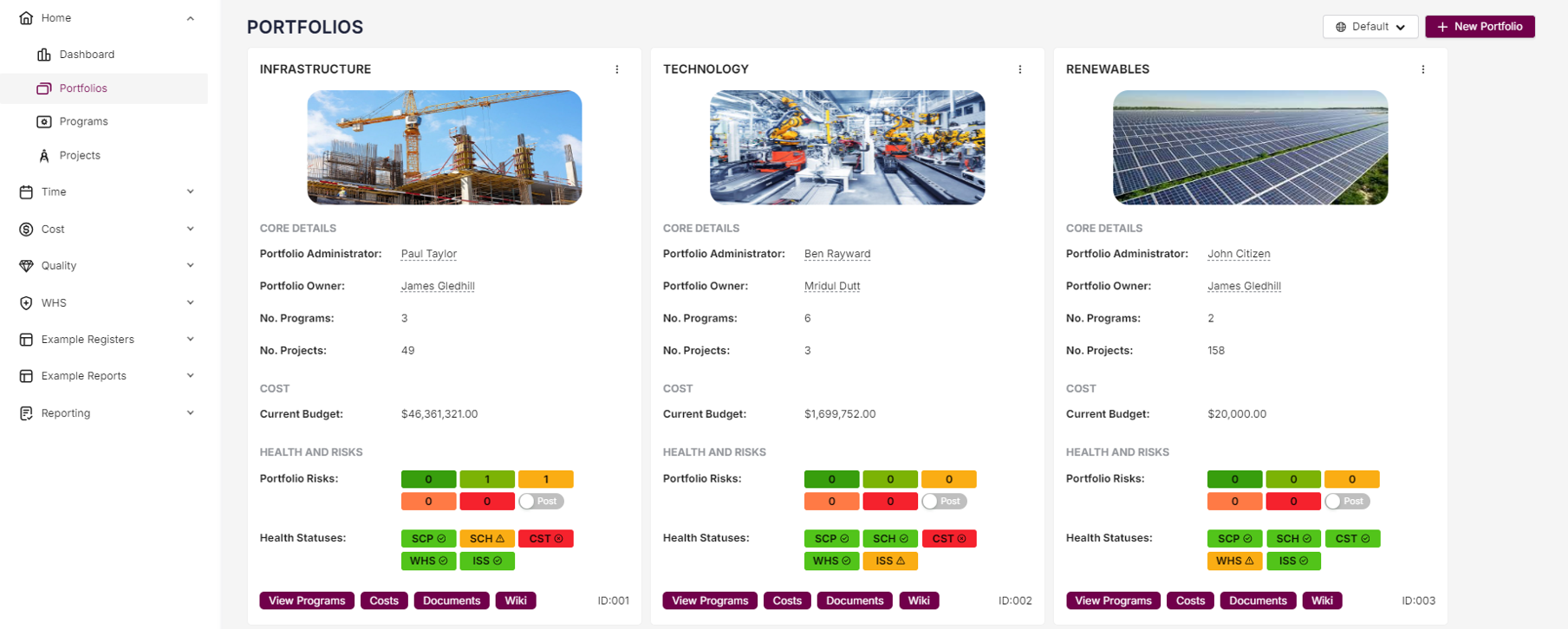
Task: Click the Cost dollar icon
Action: pyautogui.click(x=26, y=230)
